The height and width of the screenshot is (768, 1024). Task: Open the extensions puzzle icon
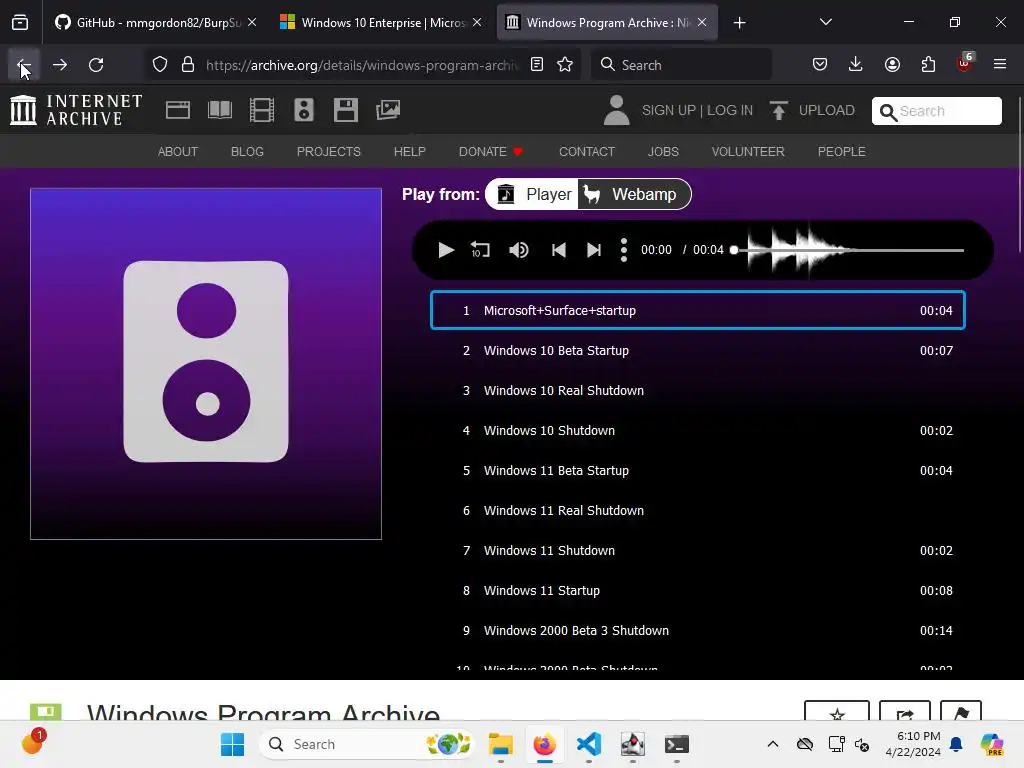pos(928,65)
